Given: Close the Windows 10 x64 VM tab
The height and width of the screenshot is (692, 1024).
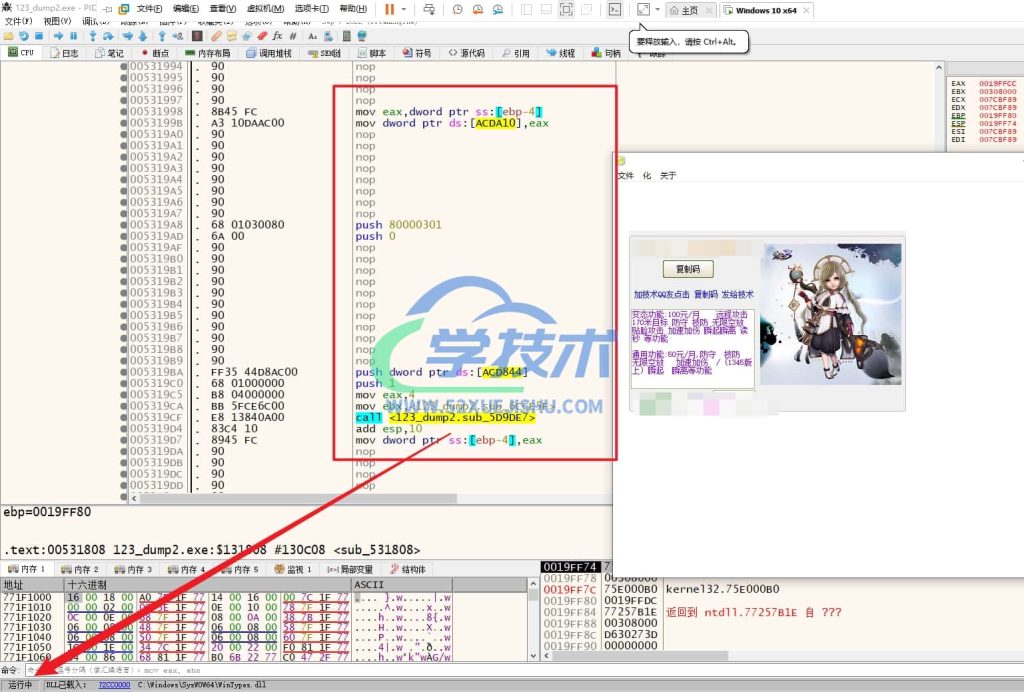Looking at the screenshot, I should click(808, 10).
